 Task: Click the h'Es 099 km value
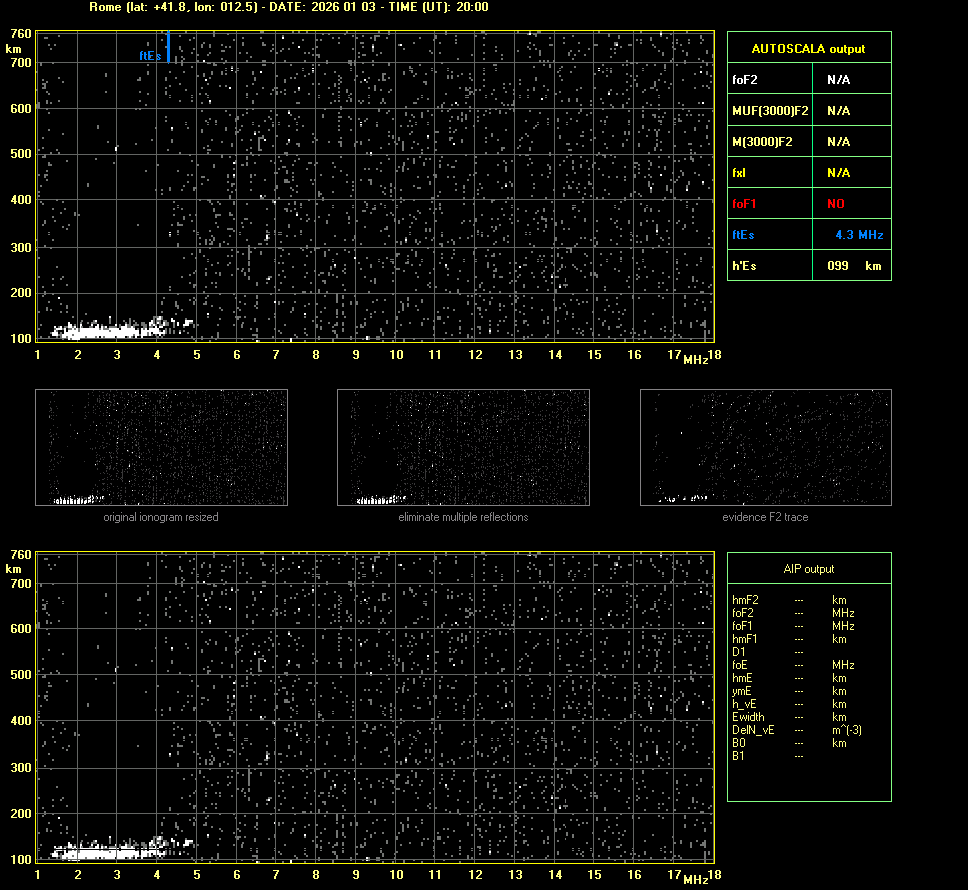pyautogui.click(x=852, y=266)
